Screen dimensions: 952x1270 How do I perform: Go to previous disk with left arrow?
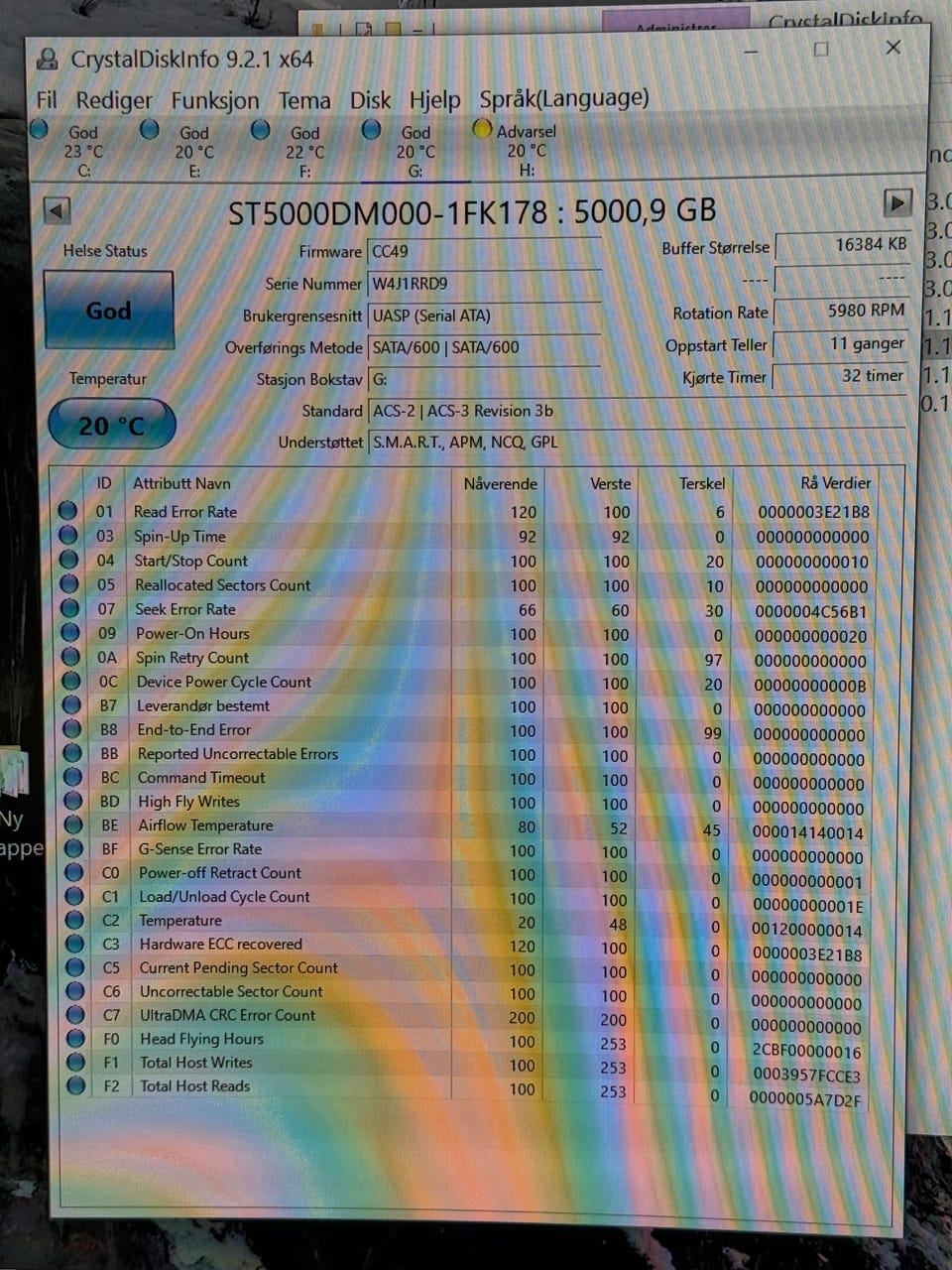[57, 210]
